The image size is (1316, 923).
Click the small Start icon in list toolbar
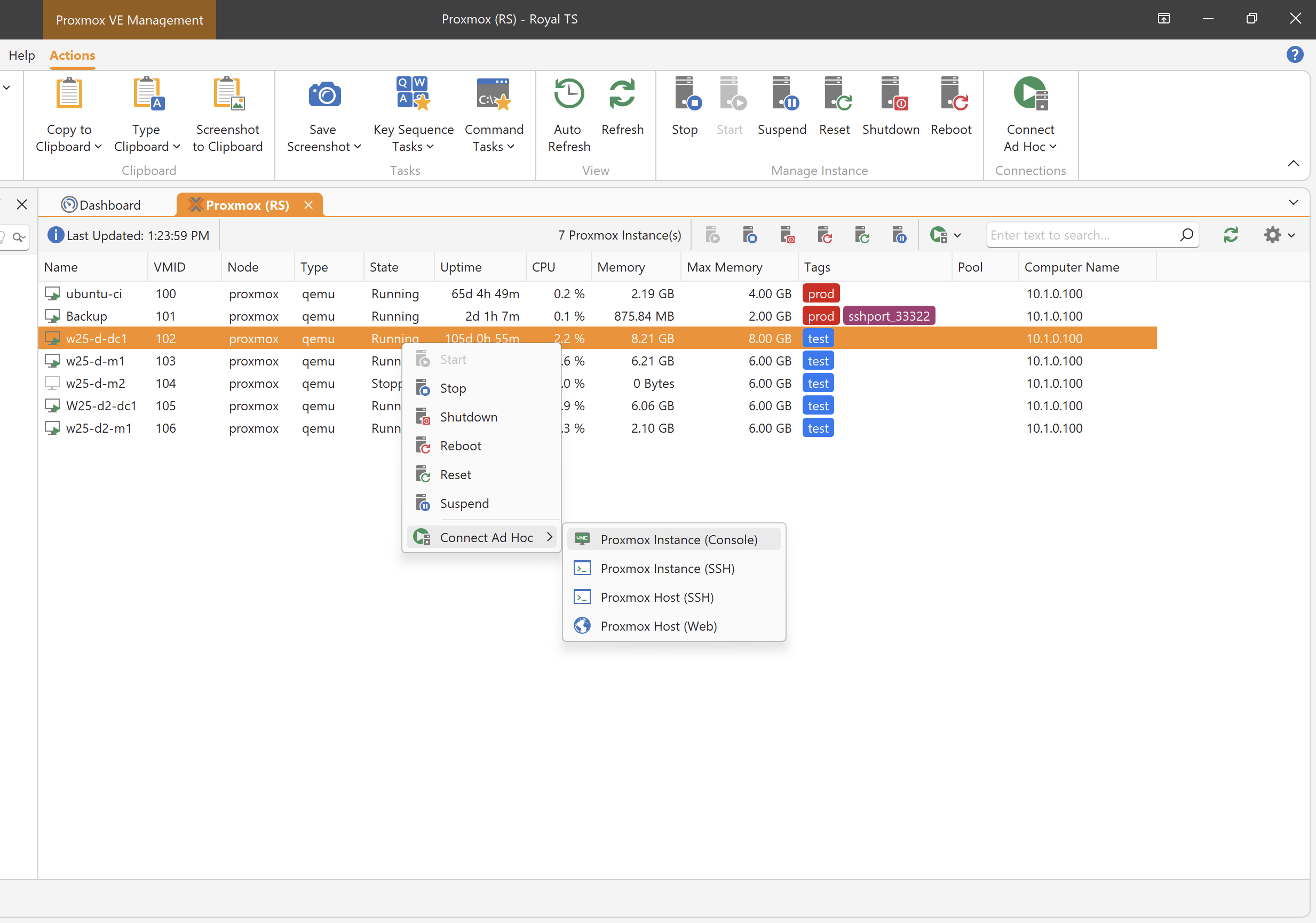tap(712, 235)
